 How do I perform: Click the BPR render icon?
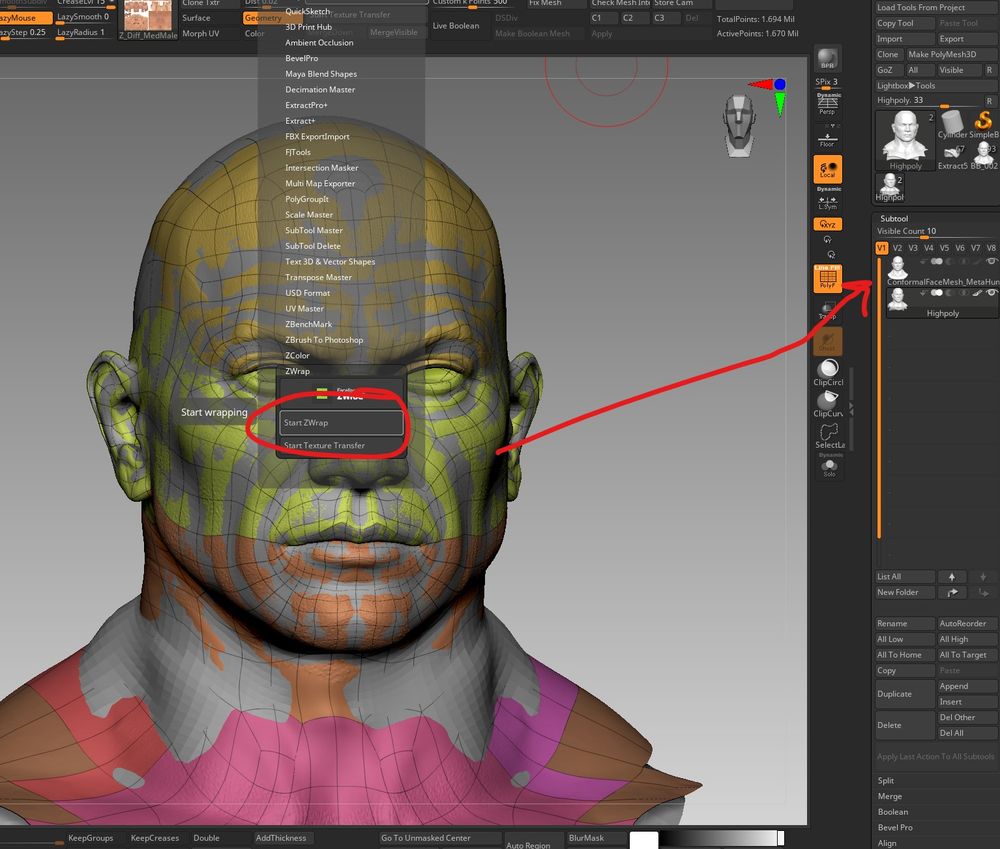pyautogui.click(x=828, y=59)
